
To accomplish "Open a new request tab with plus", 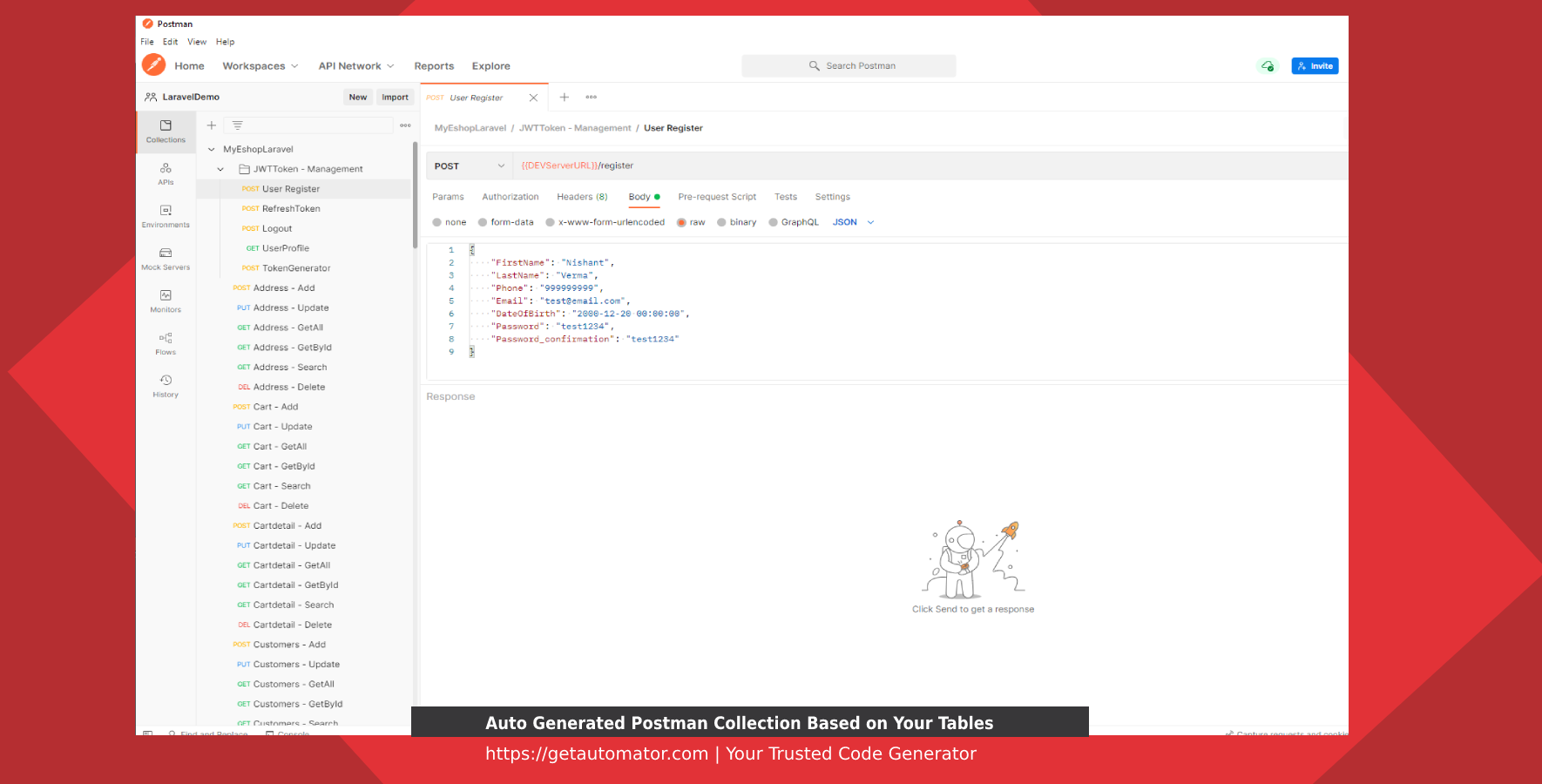I will pos(564,97).
